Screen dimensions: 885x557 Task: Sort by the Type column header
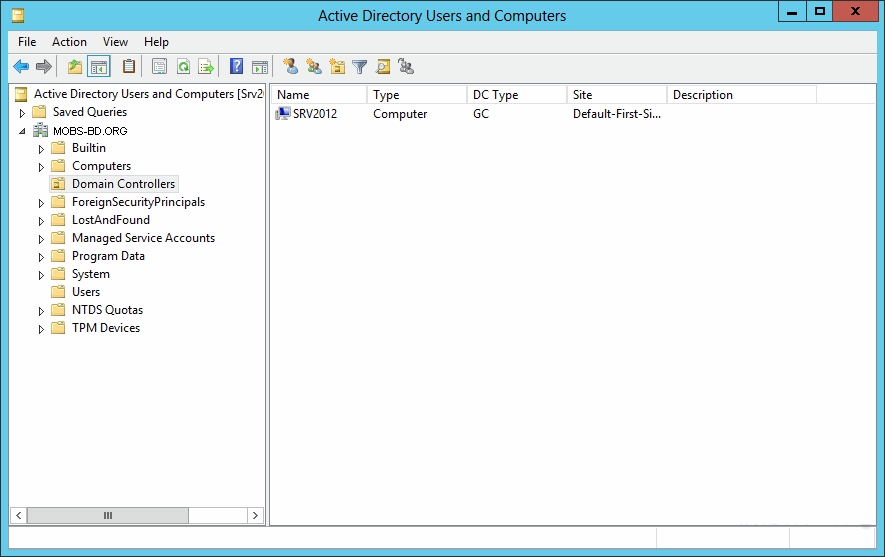pos(417,95)
